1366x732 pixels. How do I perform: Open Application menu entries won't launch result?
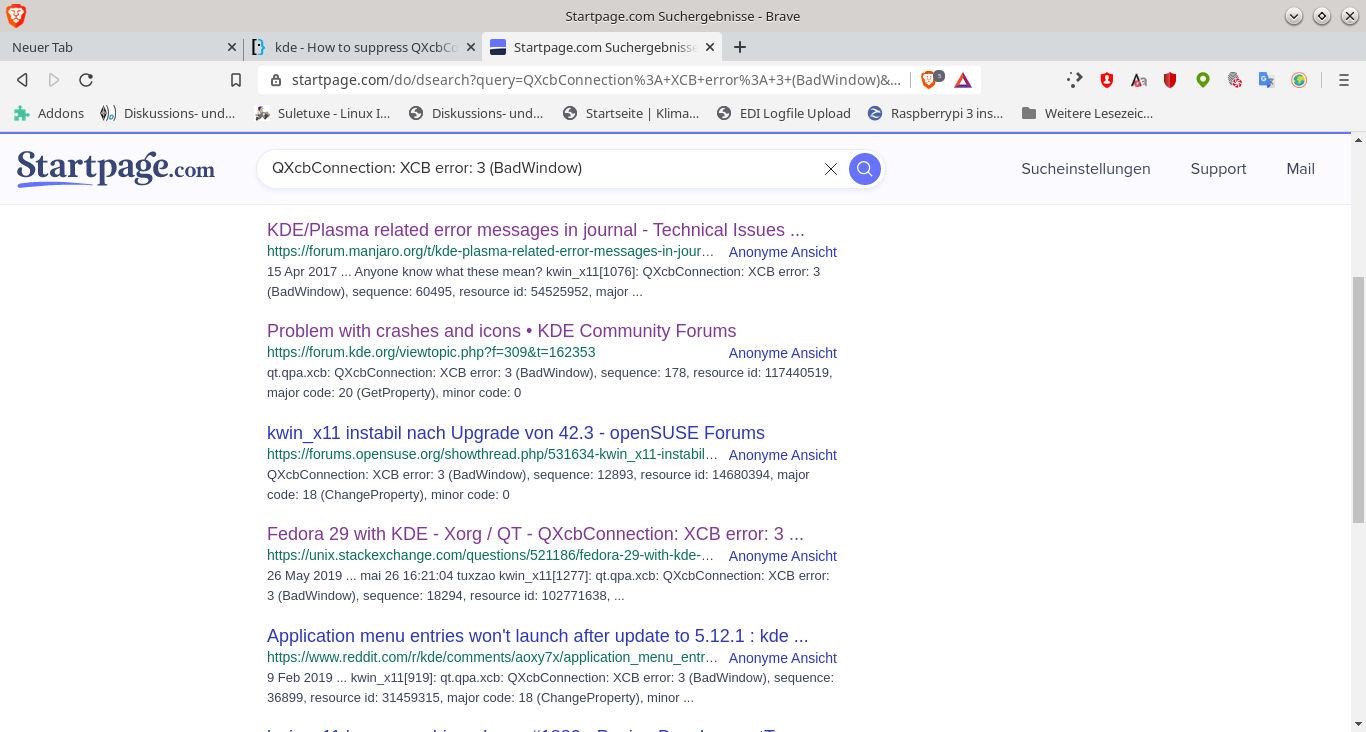coord(538,636)
